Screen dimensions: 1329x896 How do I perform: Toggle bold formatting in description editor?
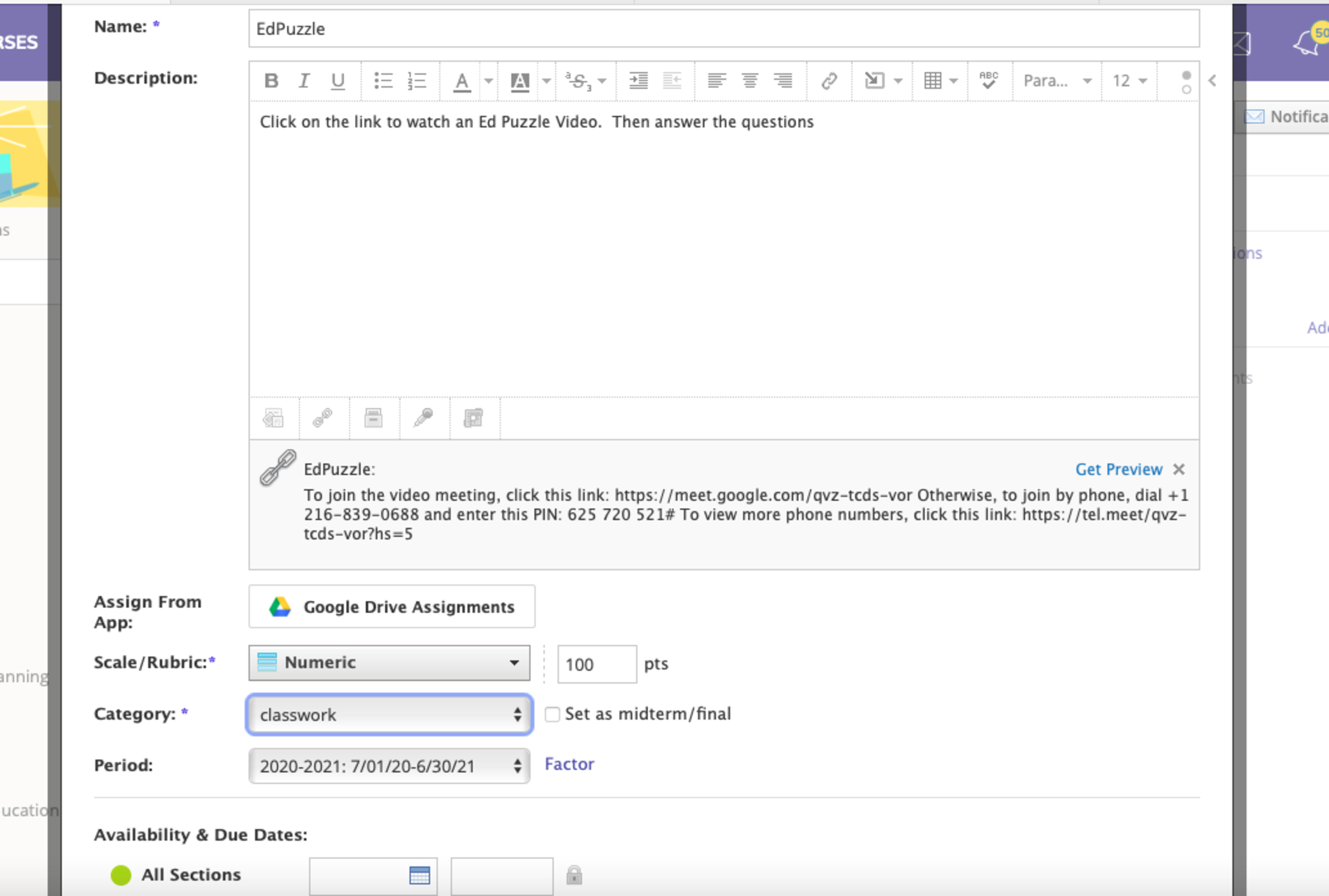click(271, 81)
